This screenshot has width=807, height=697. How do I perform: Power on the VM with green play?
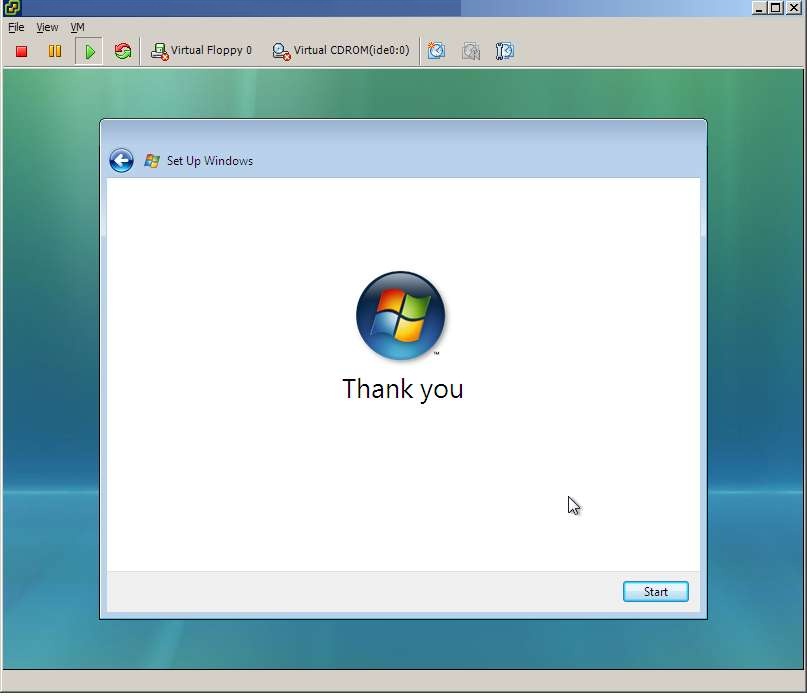(x=89, y=51)
